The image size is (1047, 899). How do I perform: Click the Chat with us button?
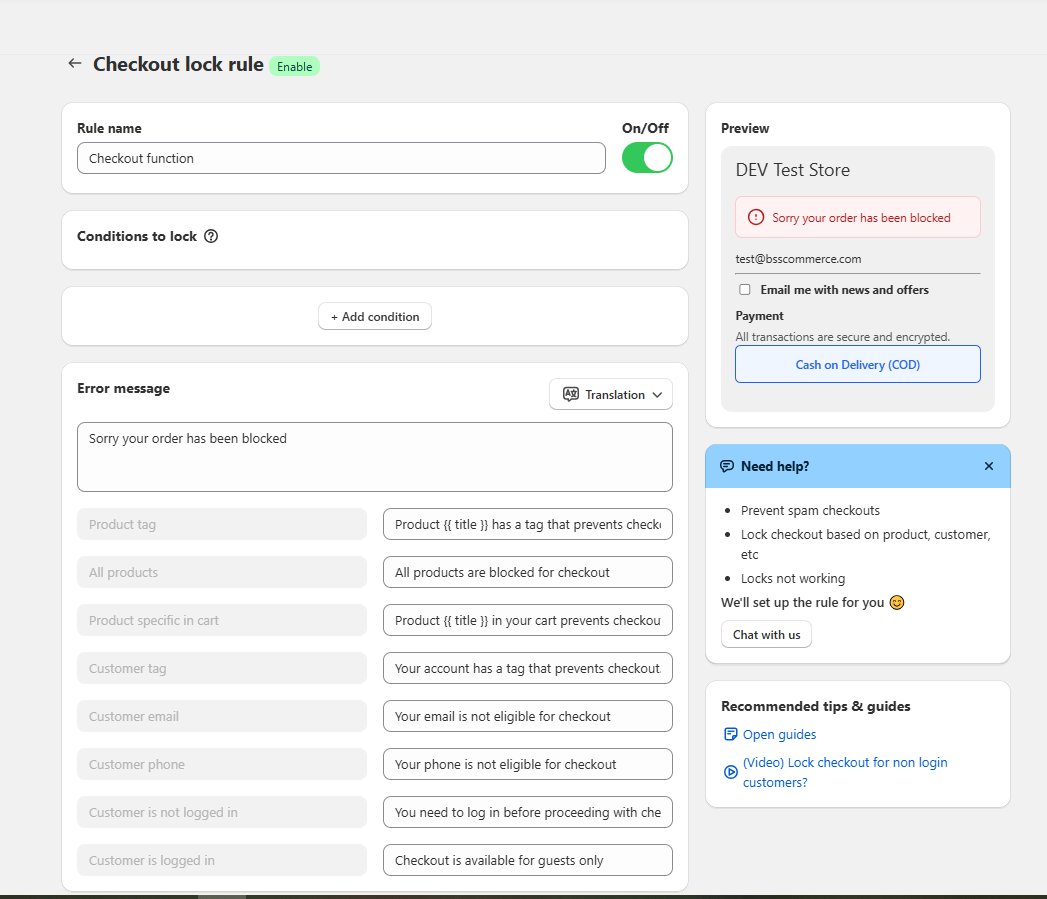click(766, 634)
